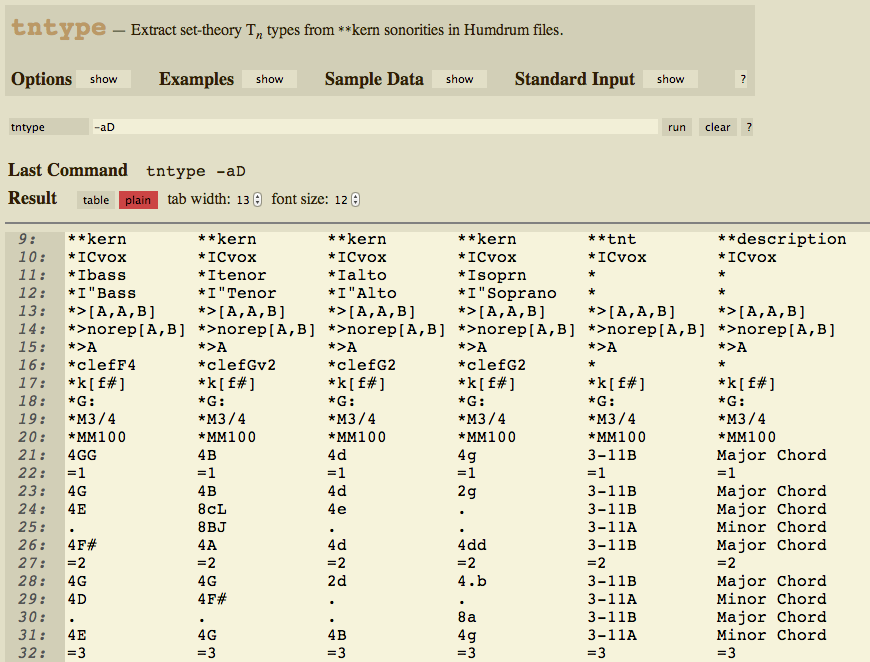This screenshot has width=870, height=662.
Task: Adjust the font size stepper
Action: (x=354, y=200)
